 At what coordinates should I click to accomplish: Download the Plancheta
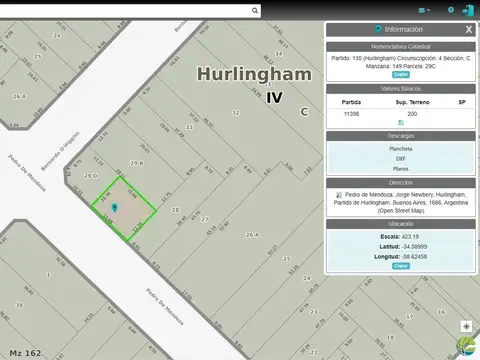pyautogui.click(x=401, y=149)
